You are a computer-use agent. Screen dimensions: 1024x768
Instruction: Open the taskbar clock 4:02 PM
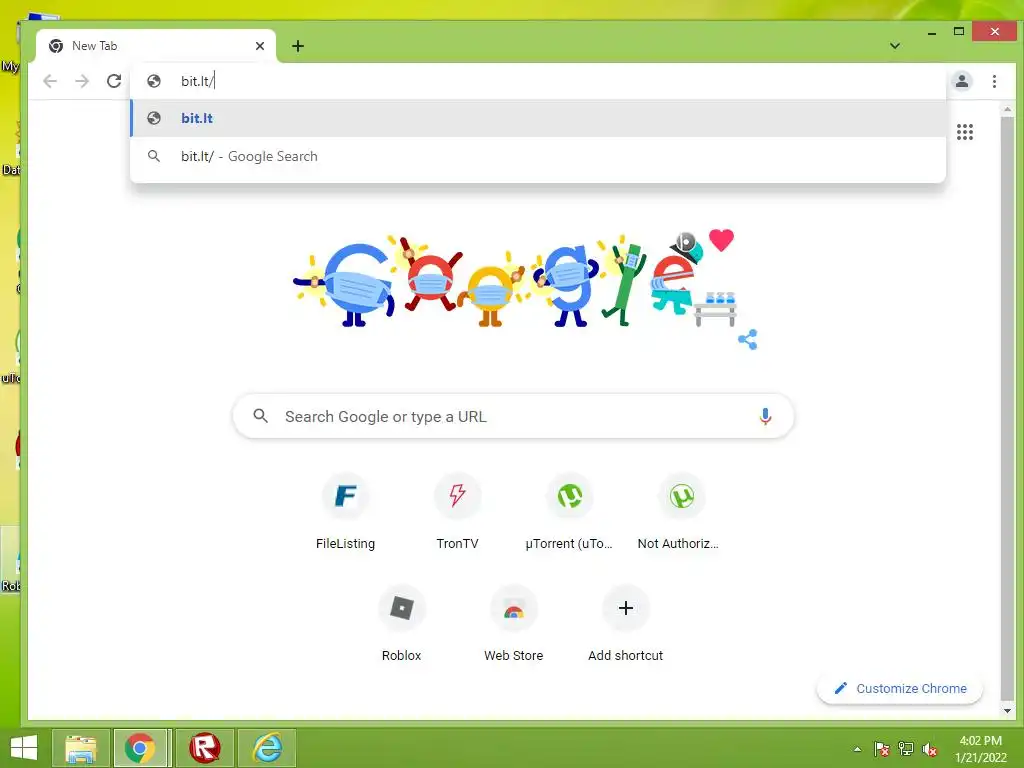[x=981, y=749]
